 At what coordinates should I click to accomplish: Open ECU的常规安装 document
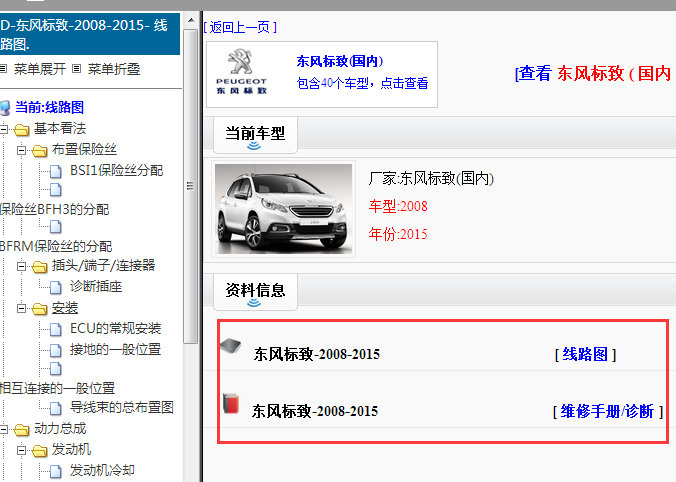[x=116, y=329]
